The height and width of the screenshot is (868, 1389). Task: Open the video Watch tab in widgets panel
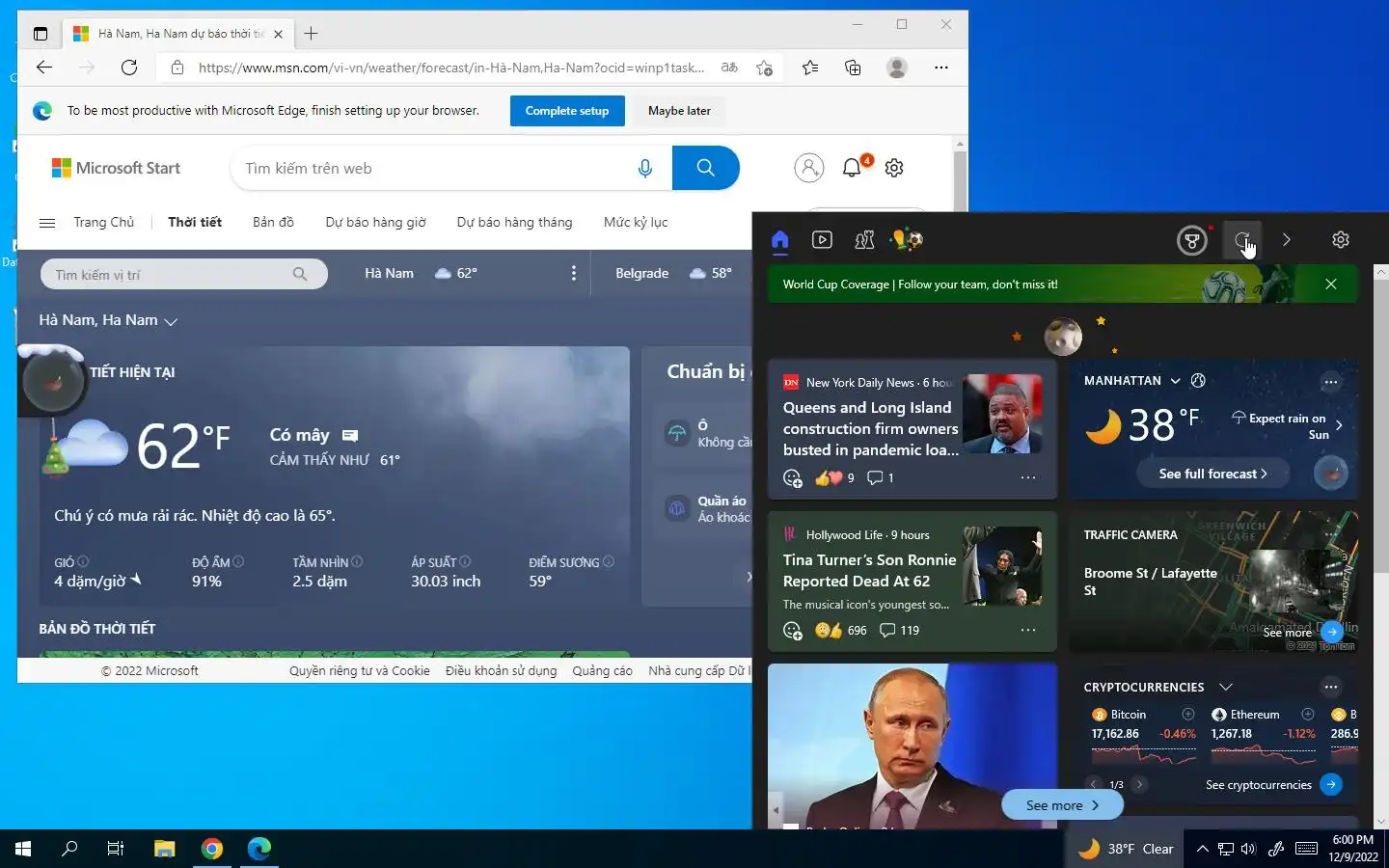click(x=822, y=240)
